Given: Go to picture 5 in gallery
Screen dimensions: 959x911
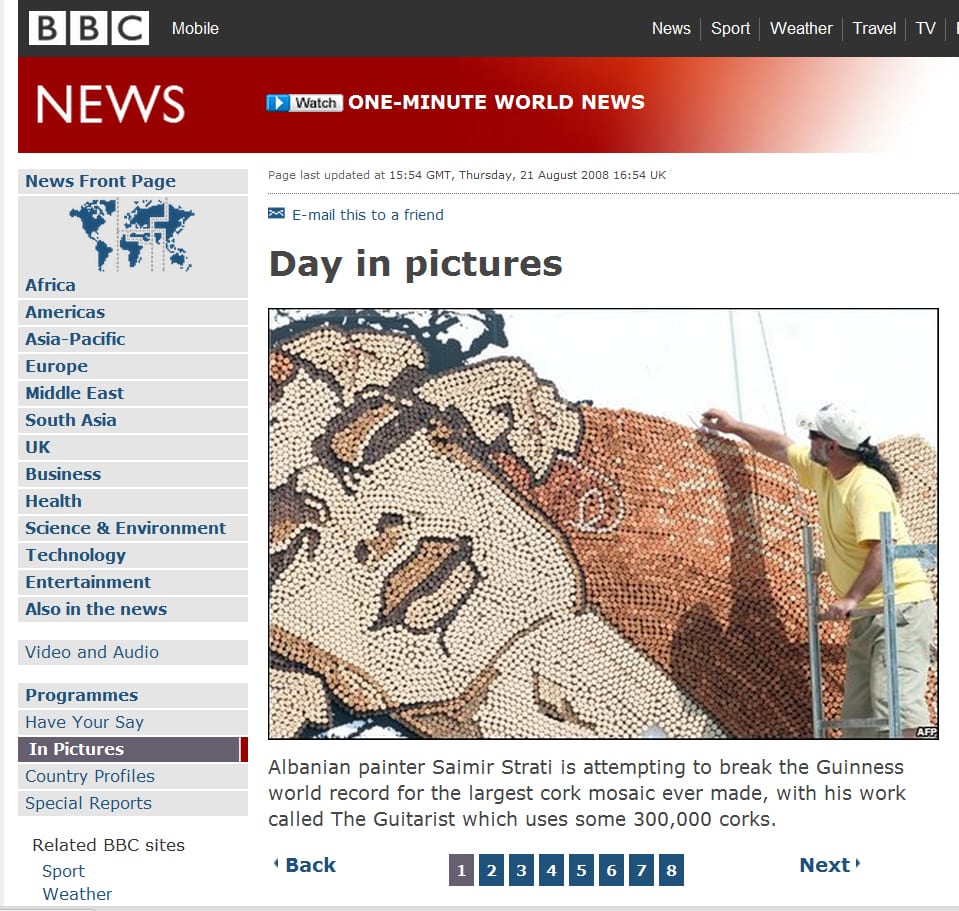Looking at the screenshot, I should [581, 870].
